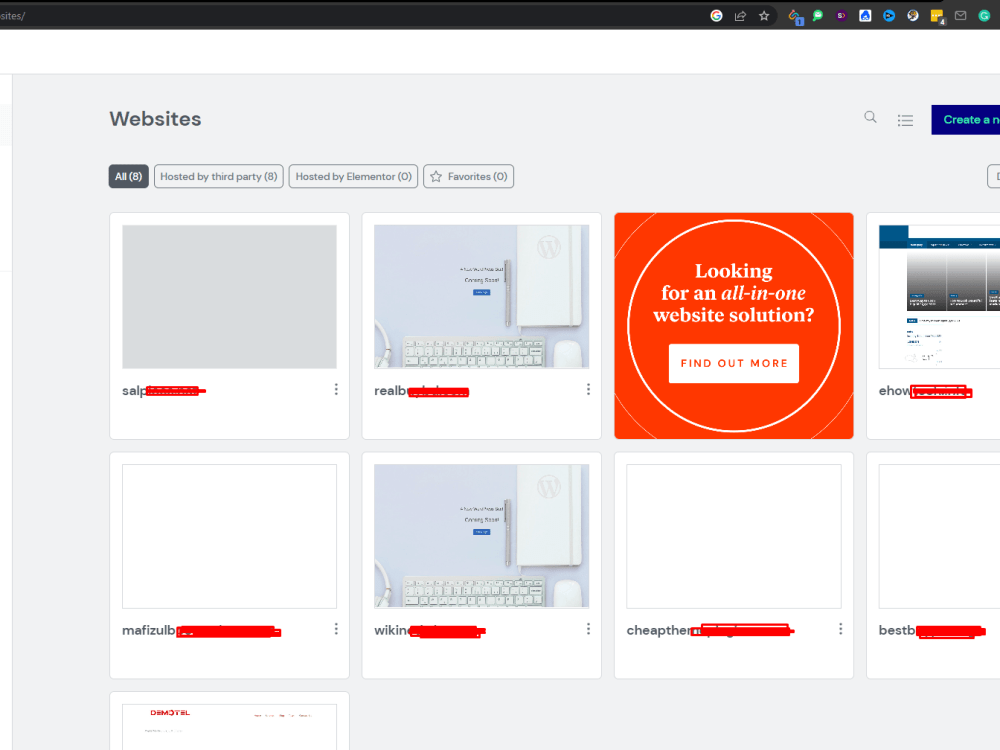This screenshot has width=1000, height=750.
Task: Open the kebab menu on the realb website card
Action: coord(588,389)
